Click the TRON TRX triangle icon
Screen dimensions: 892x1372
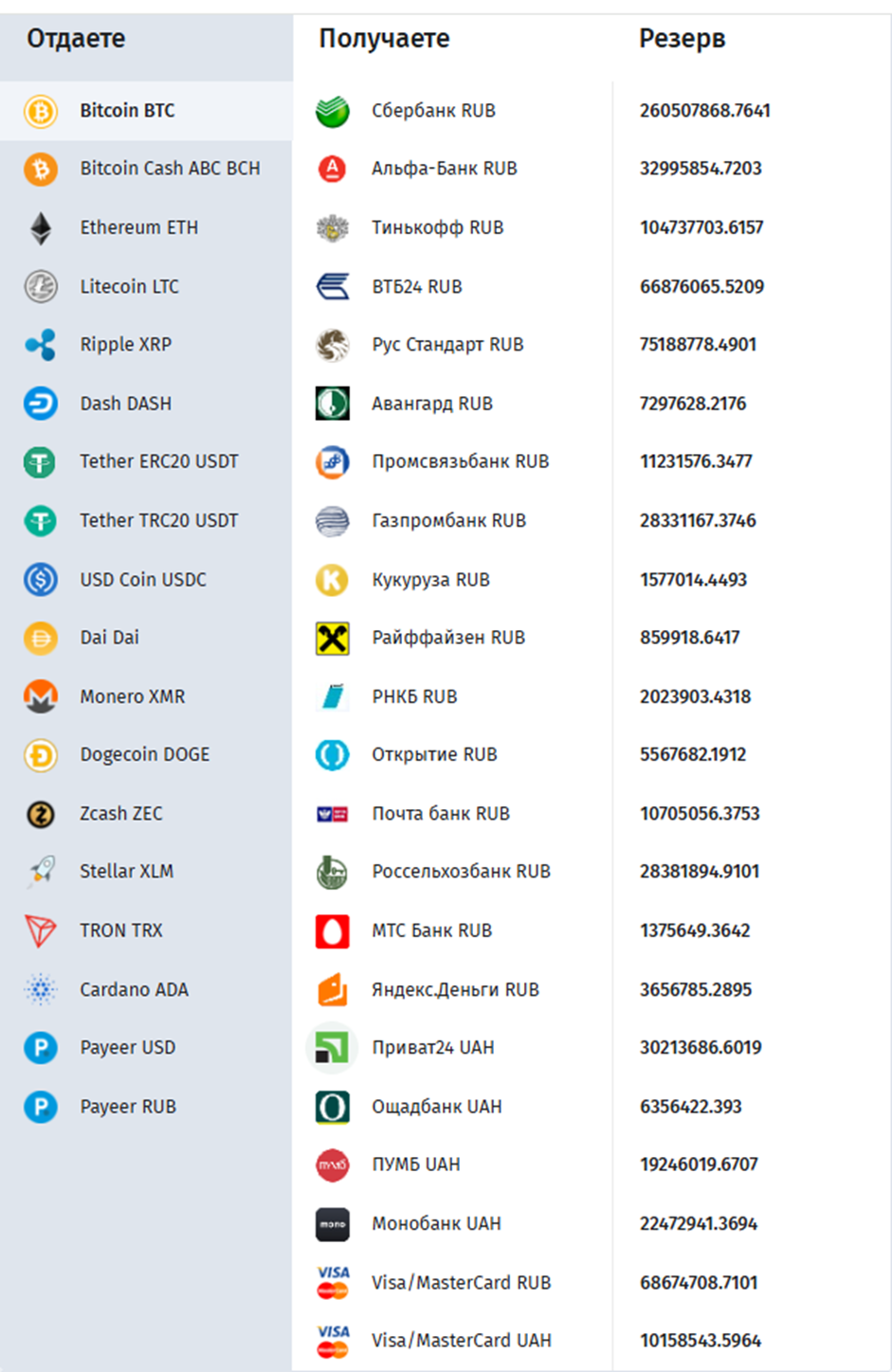pyautogui.click(x=41, y=930)
